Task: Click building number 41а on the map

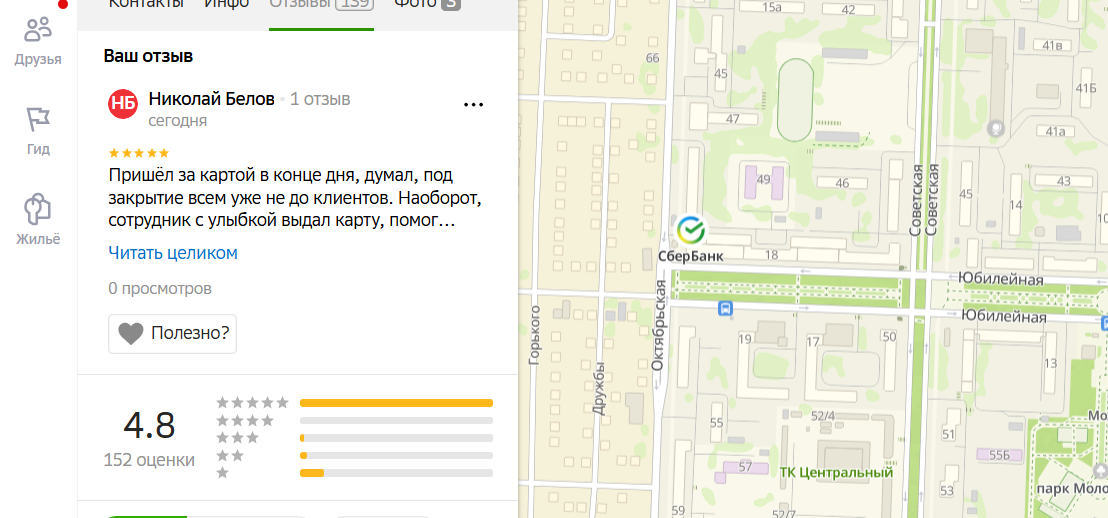Action: coord(1056,131)
